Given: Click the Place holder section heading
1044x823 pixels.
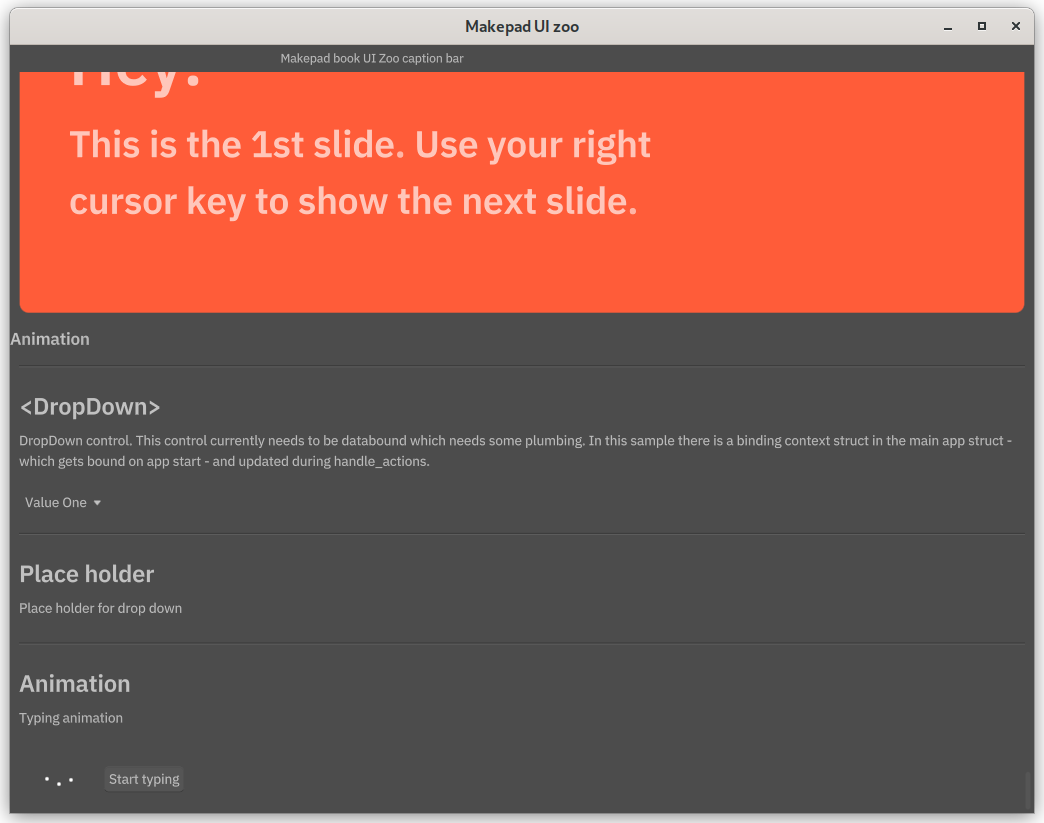Looking at the screenshot, I should [x=87, y=575].
